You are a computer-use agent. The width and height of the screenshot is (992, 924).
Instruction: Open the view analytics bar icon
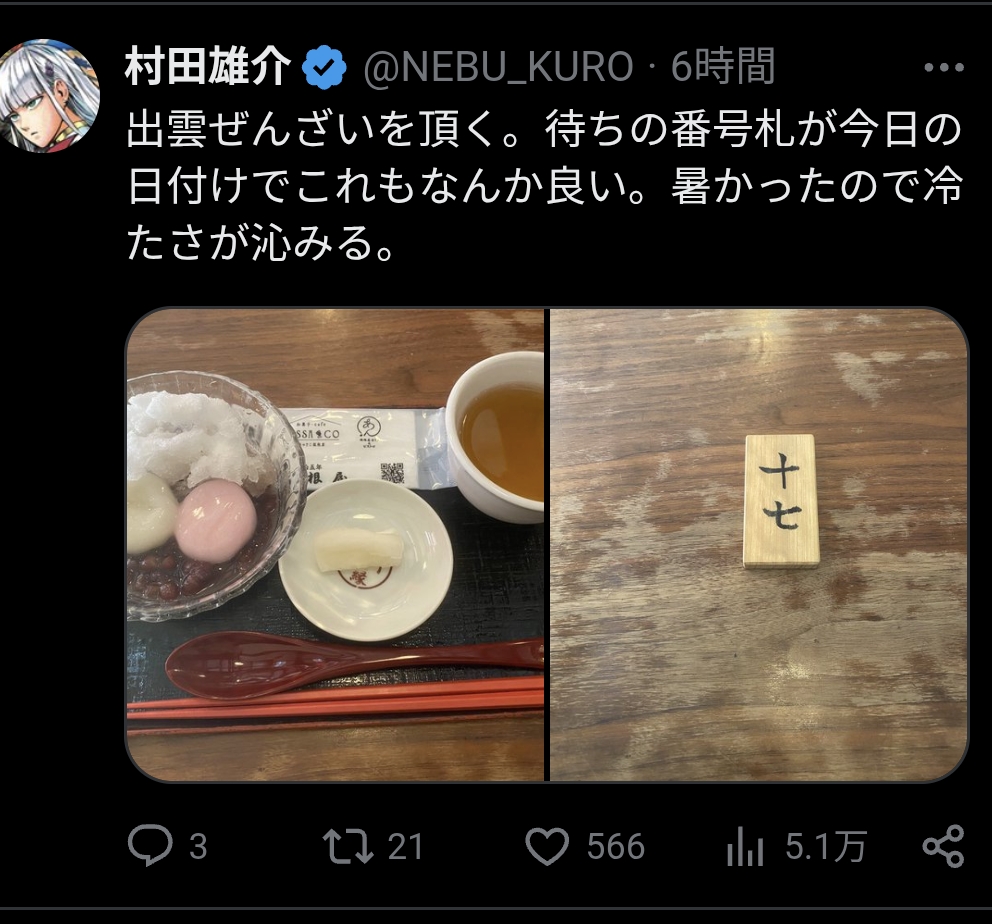[745, 847]
